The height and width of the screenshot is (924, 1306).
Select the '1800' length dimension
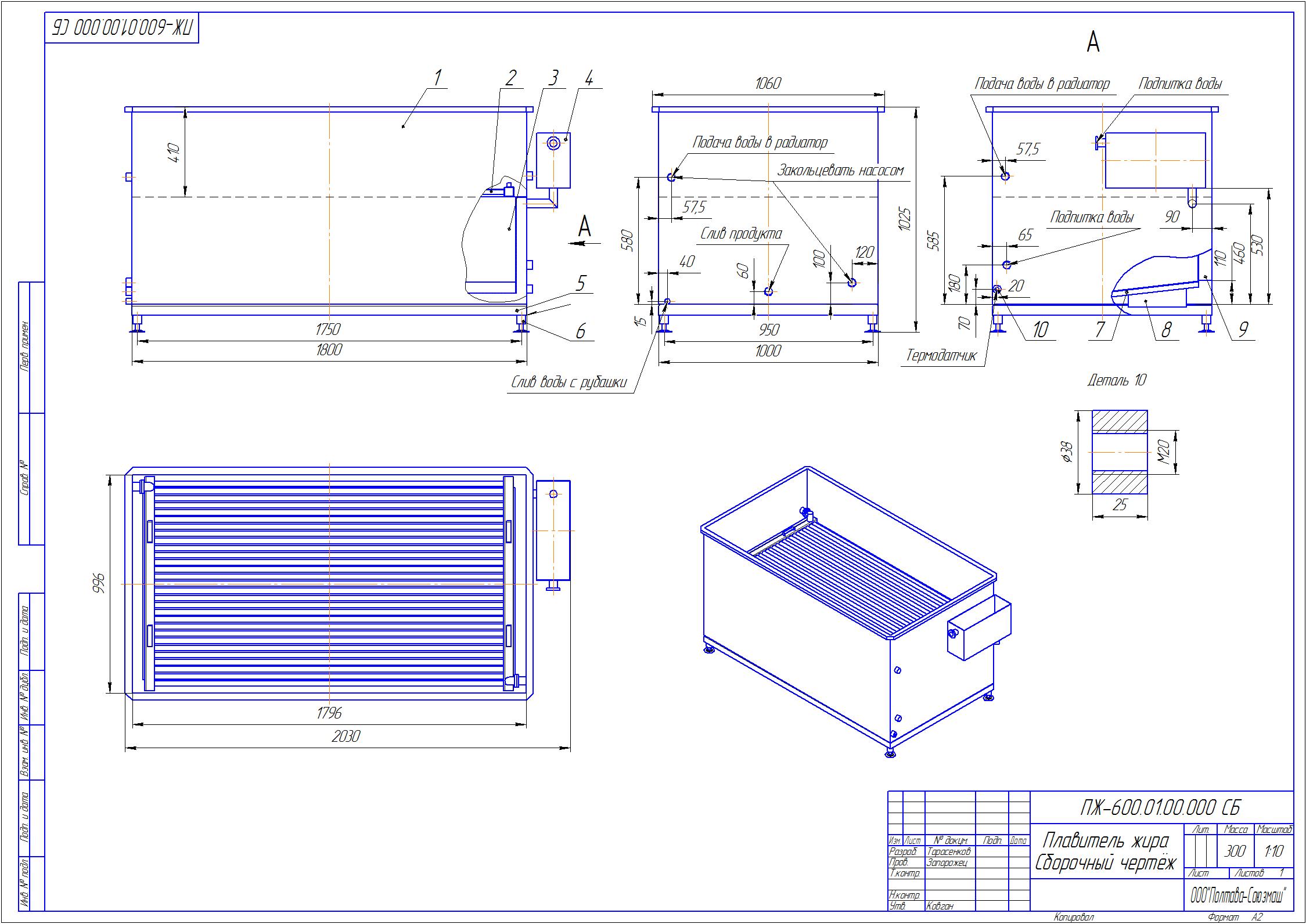click(329, 349)
